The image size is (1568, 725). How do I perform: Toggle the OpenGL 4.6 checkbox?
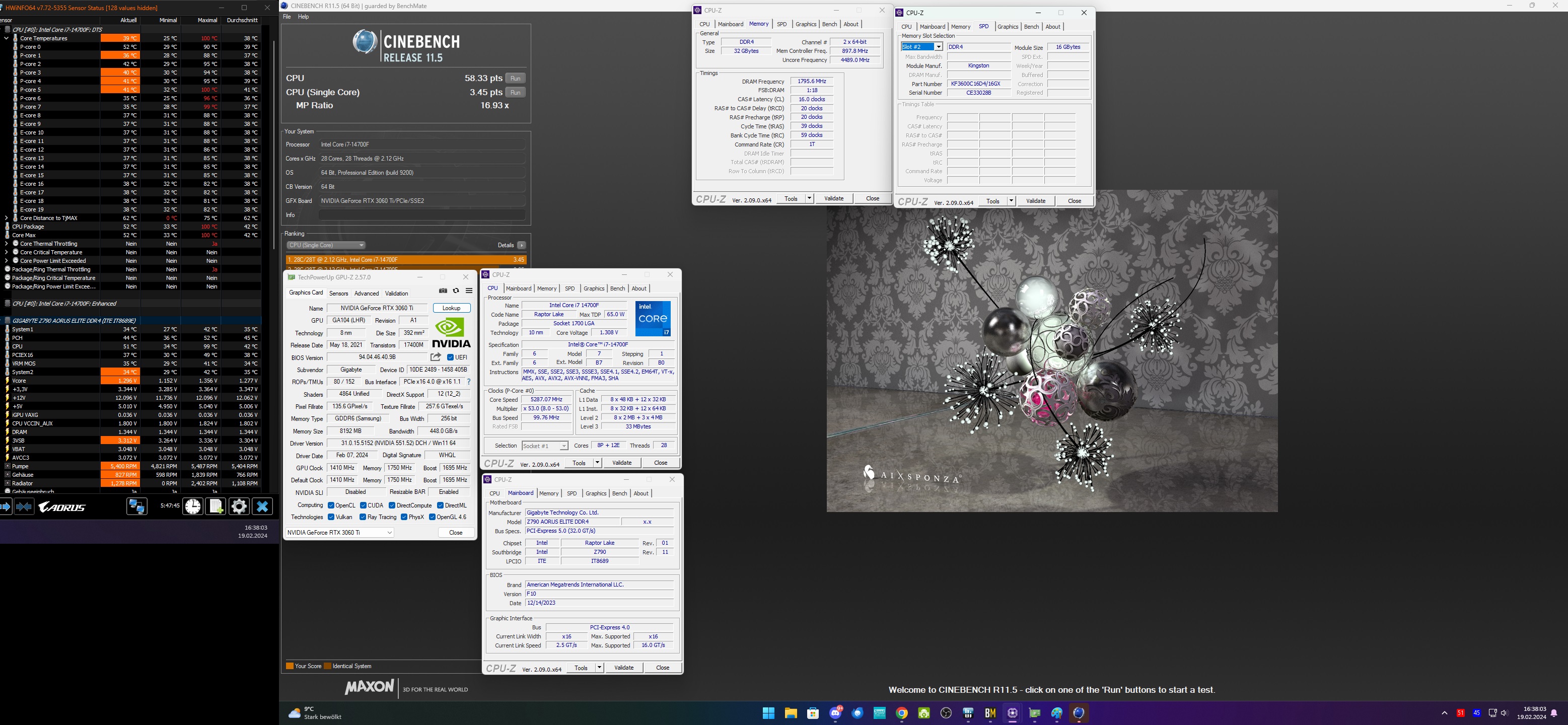432,517
